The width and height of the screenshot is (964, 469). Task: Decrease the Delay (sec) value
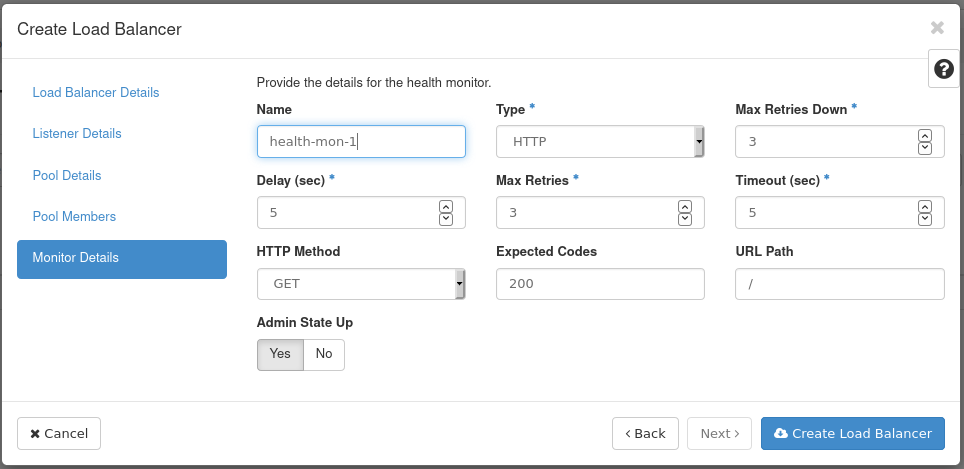446,219
